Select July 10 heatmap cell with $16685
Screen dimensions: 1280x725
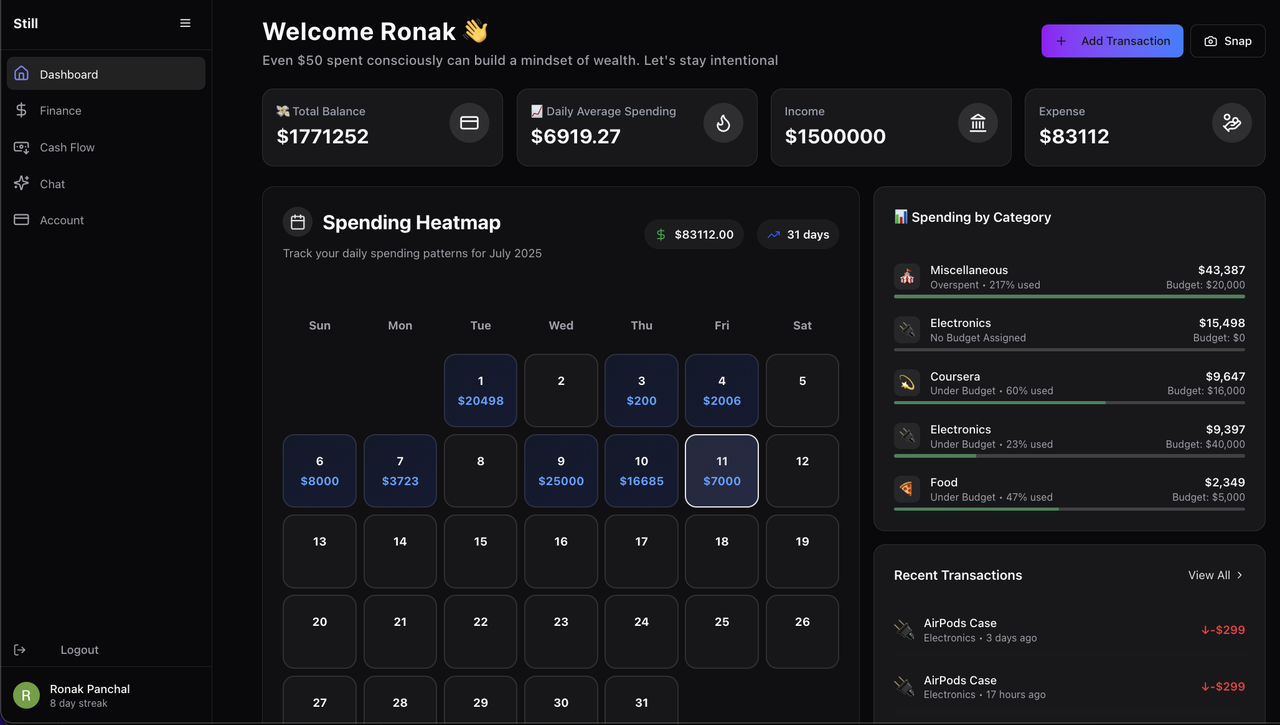[x=641, y=470]
